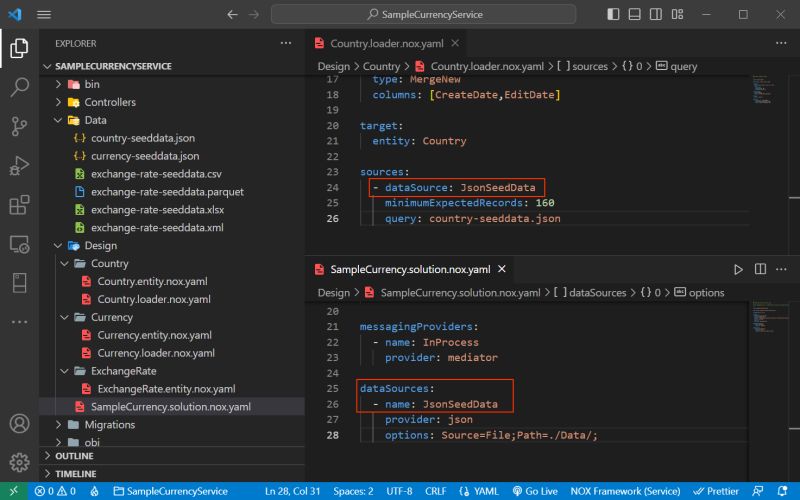Open Explorer views and more actions menu
The image size is (800, 500).
coord(286,43)
